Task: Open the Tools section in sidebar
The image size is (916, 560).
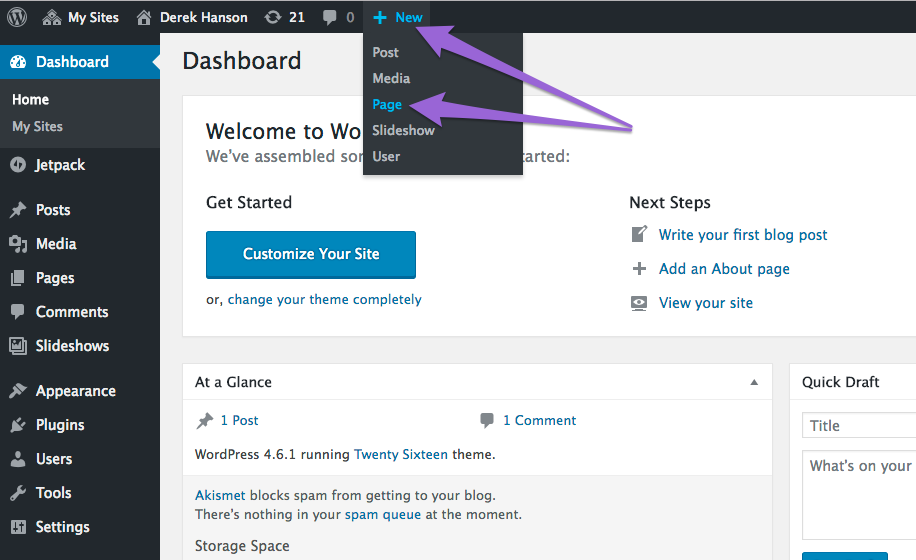Action: pyautogui.click(x=53, y=493)
